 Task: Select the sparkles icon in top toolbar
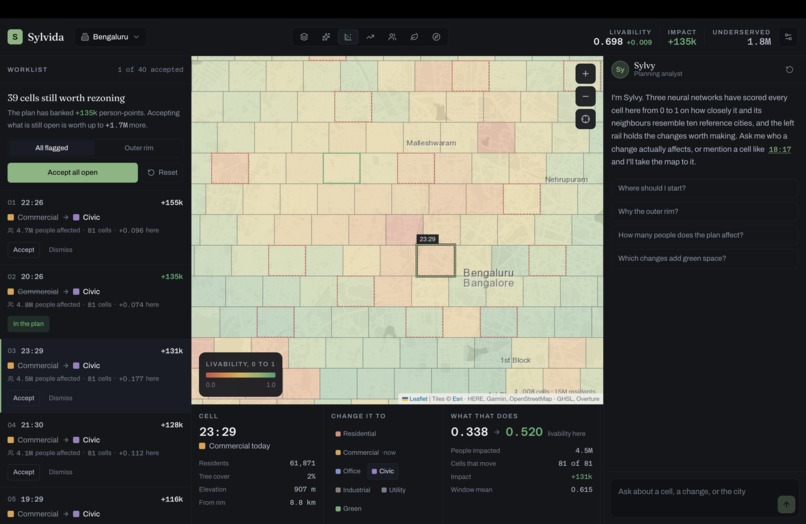pyautogui.click(x=326, y=37)
